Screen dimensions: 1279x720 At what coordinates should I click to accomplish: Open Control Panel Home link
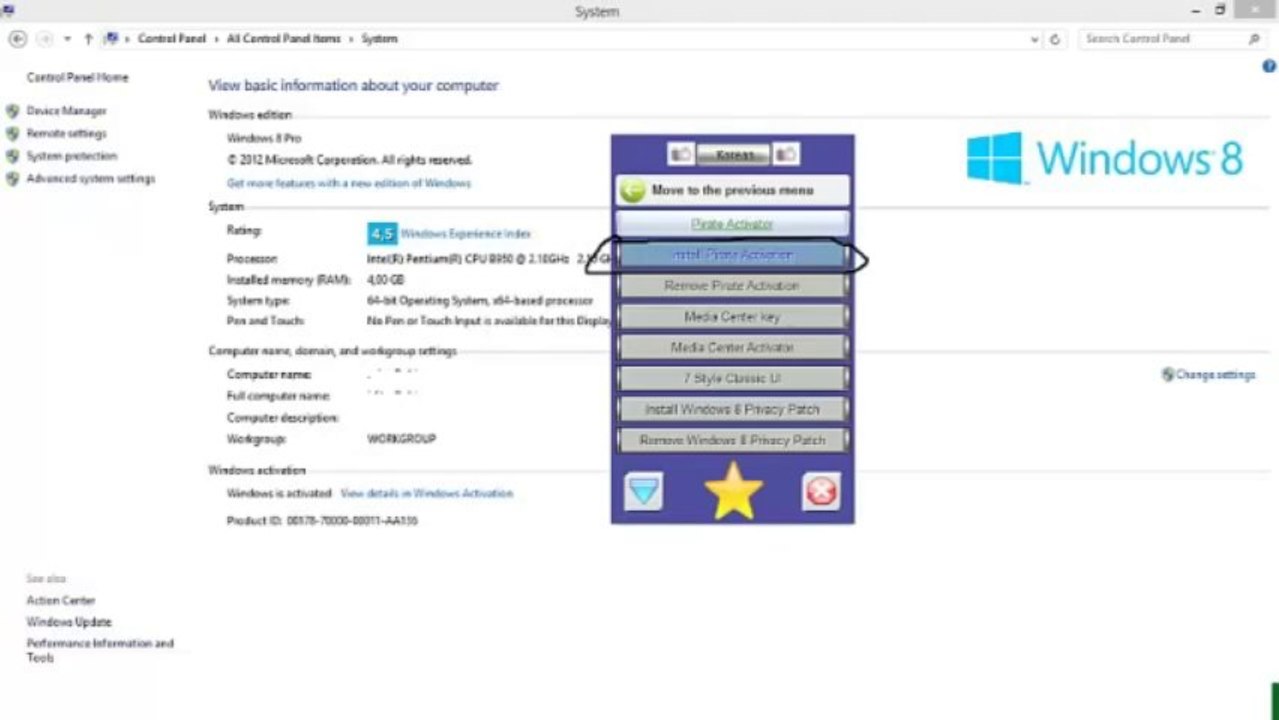point(77,78)
